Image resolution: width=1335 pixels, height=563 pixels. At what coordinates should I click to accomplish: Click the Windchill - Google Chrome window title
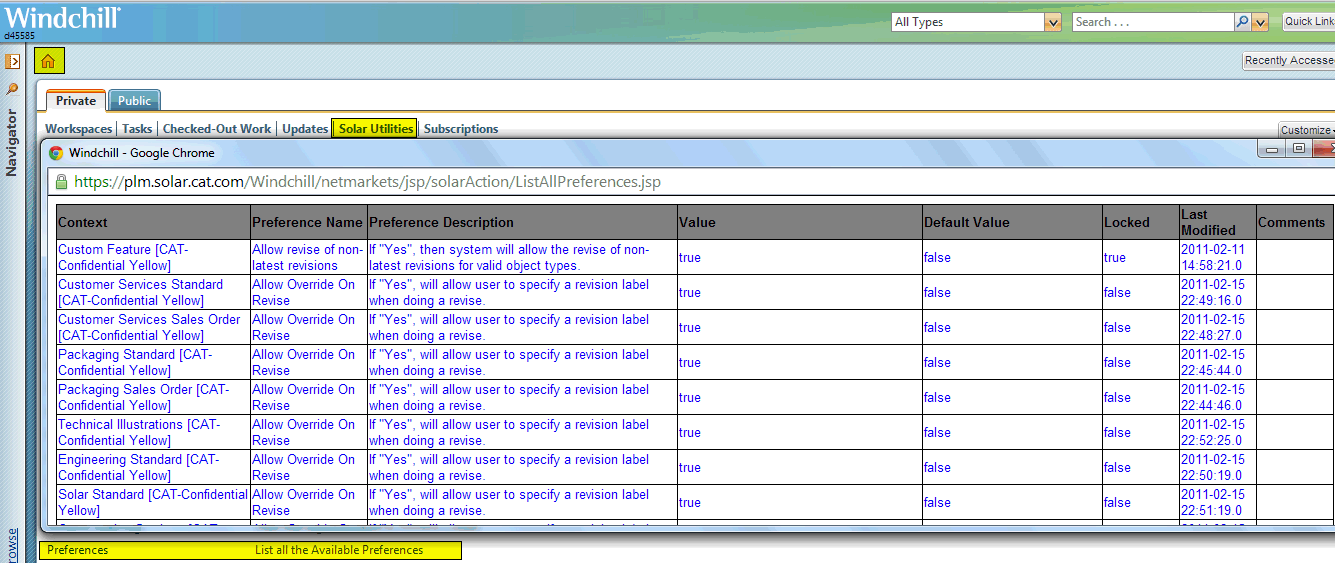(x=142, y=153)
